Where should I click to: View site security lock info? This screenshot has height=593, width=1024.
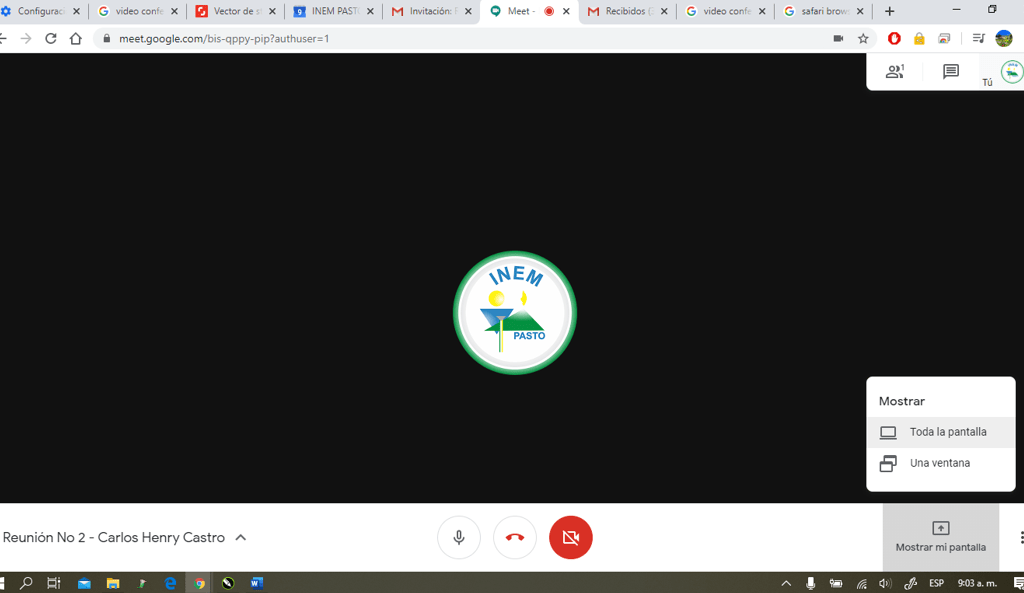point(106,39)
